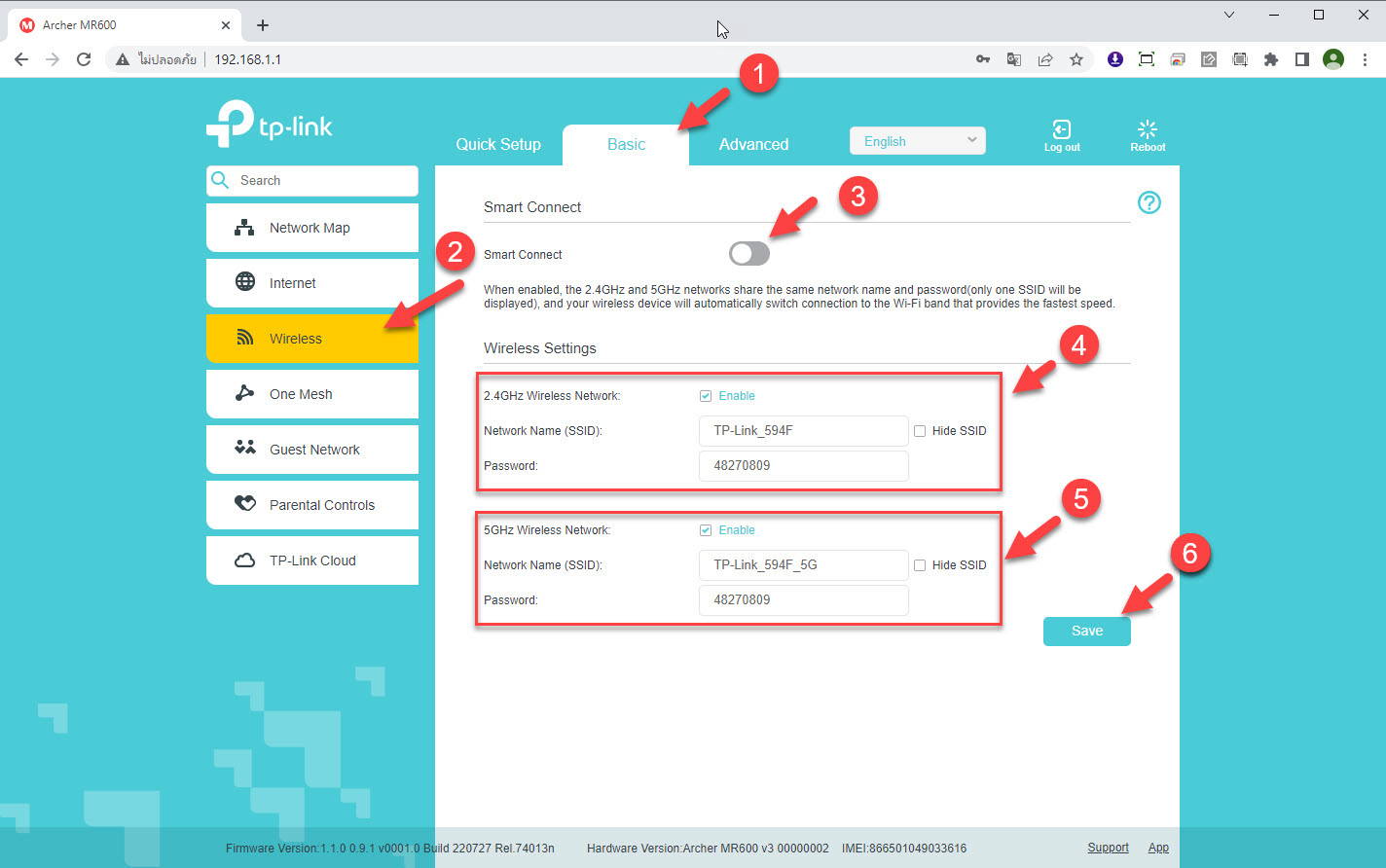Edit the 2.4GHz Password field
This screenshot has height=868, width=1386.
click(x=804, y=466)
